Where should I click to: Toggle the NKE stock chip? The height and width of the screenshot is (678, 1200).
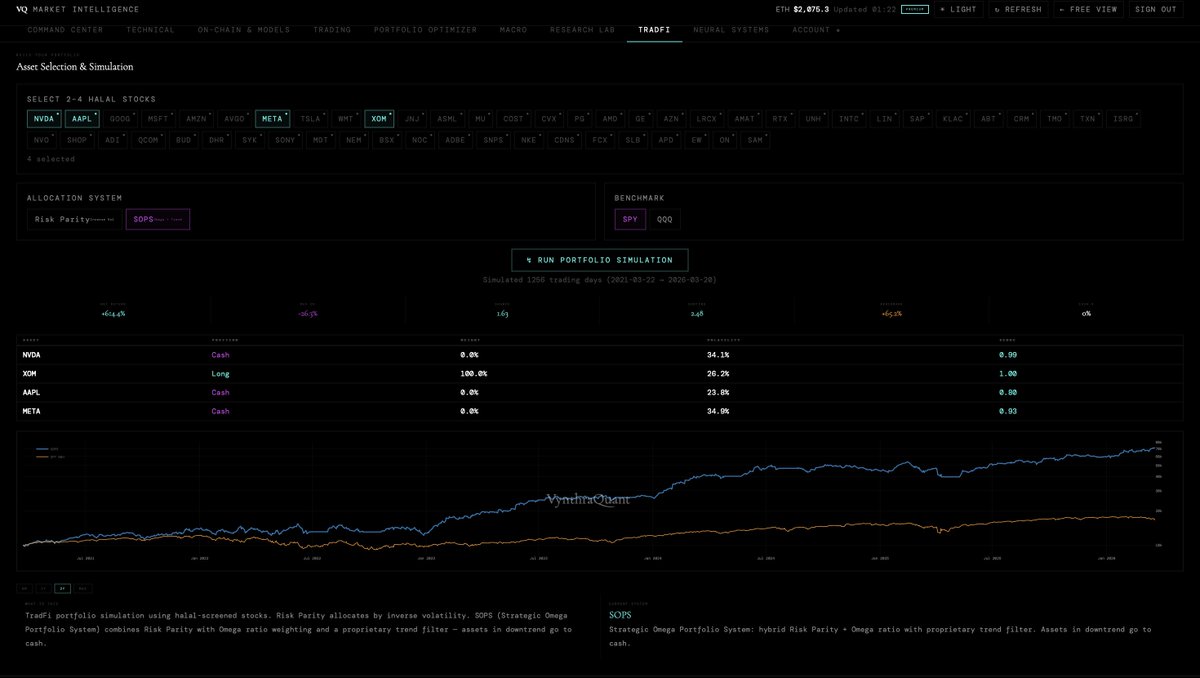point(528,140)
